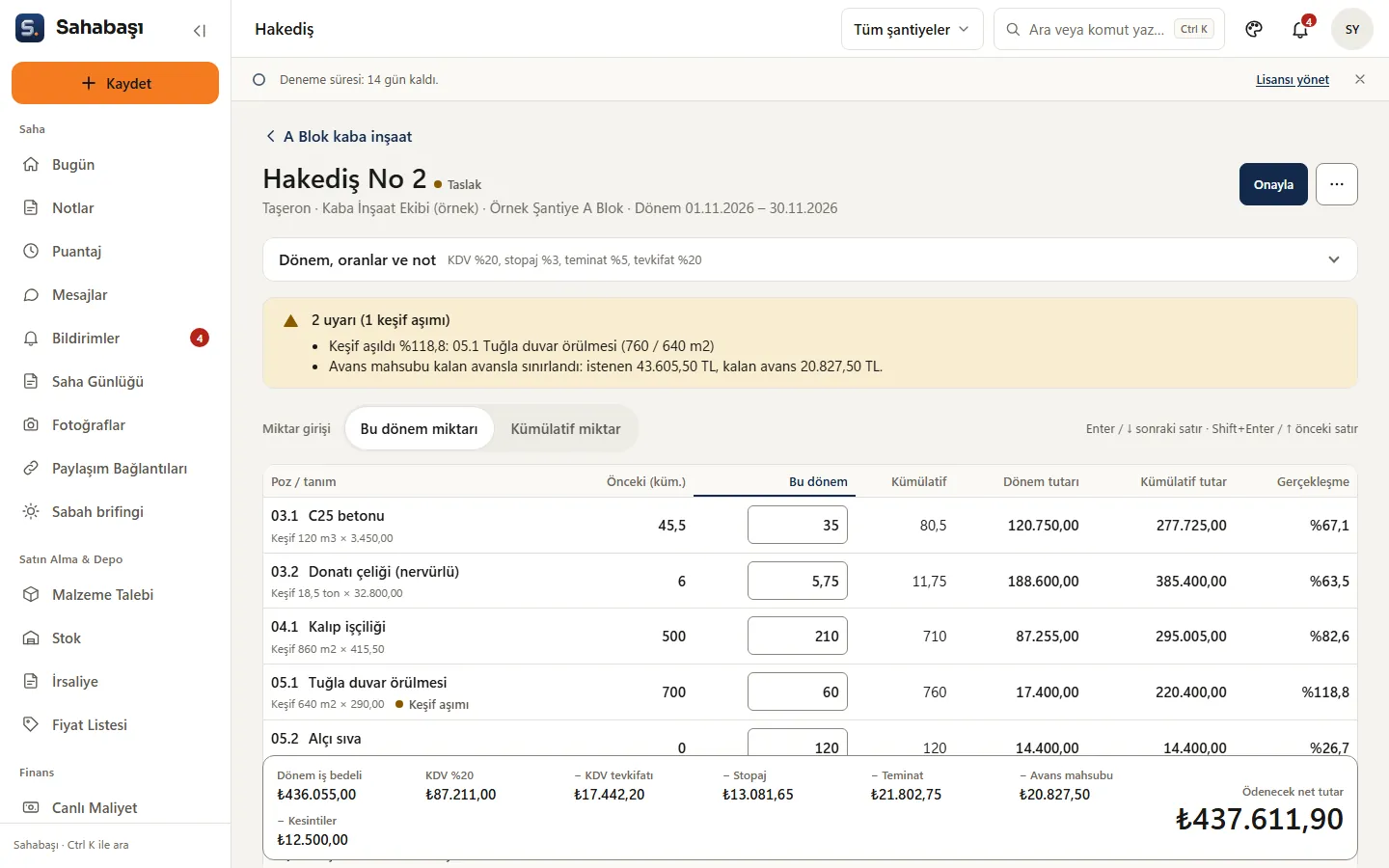Open Bildirimler in the sidebar

pos(116,338)
